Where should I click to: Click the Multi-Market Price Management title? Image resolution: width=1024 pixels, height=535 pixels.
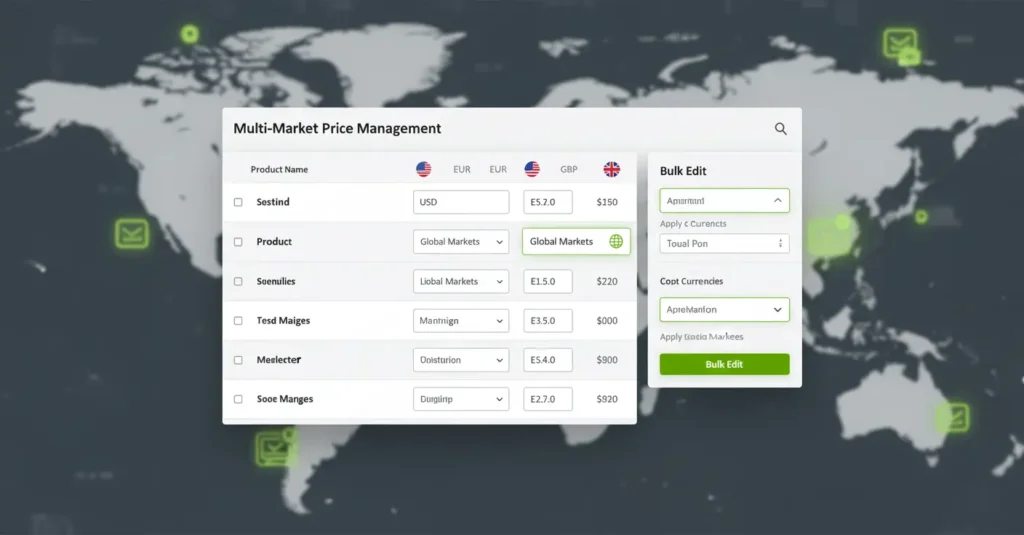coord(337,129)
